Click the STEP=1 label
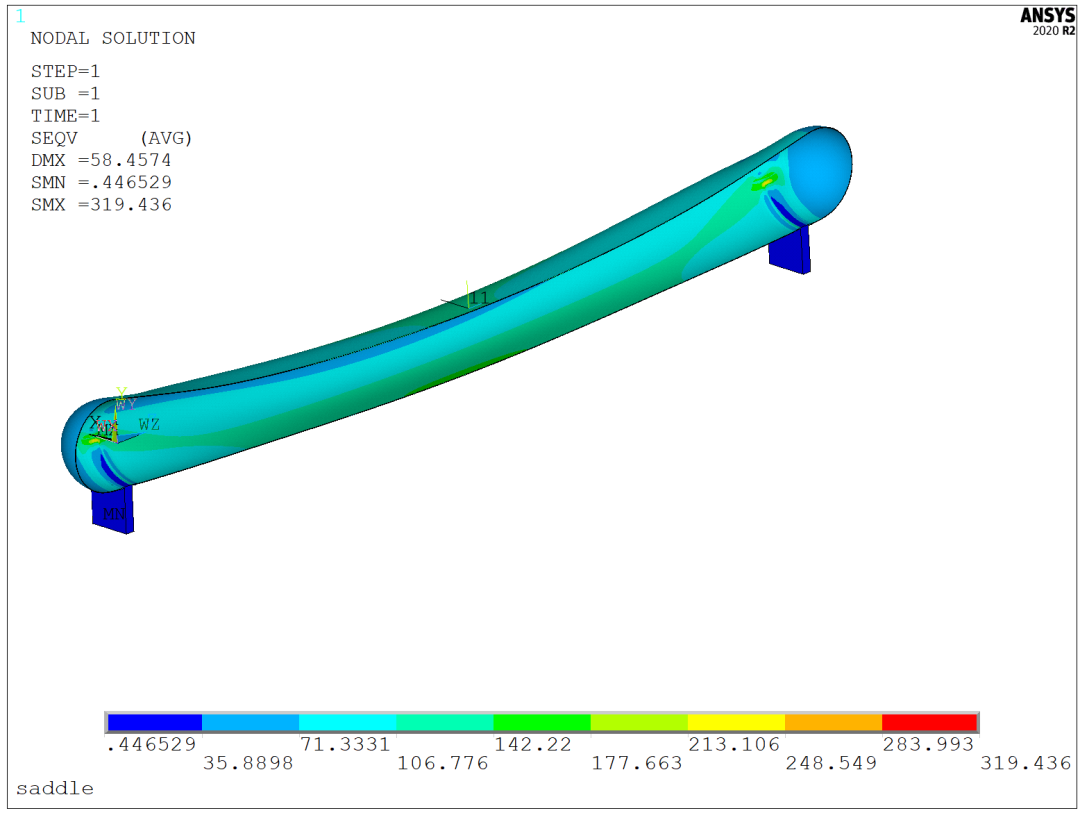 (65, 72)
